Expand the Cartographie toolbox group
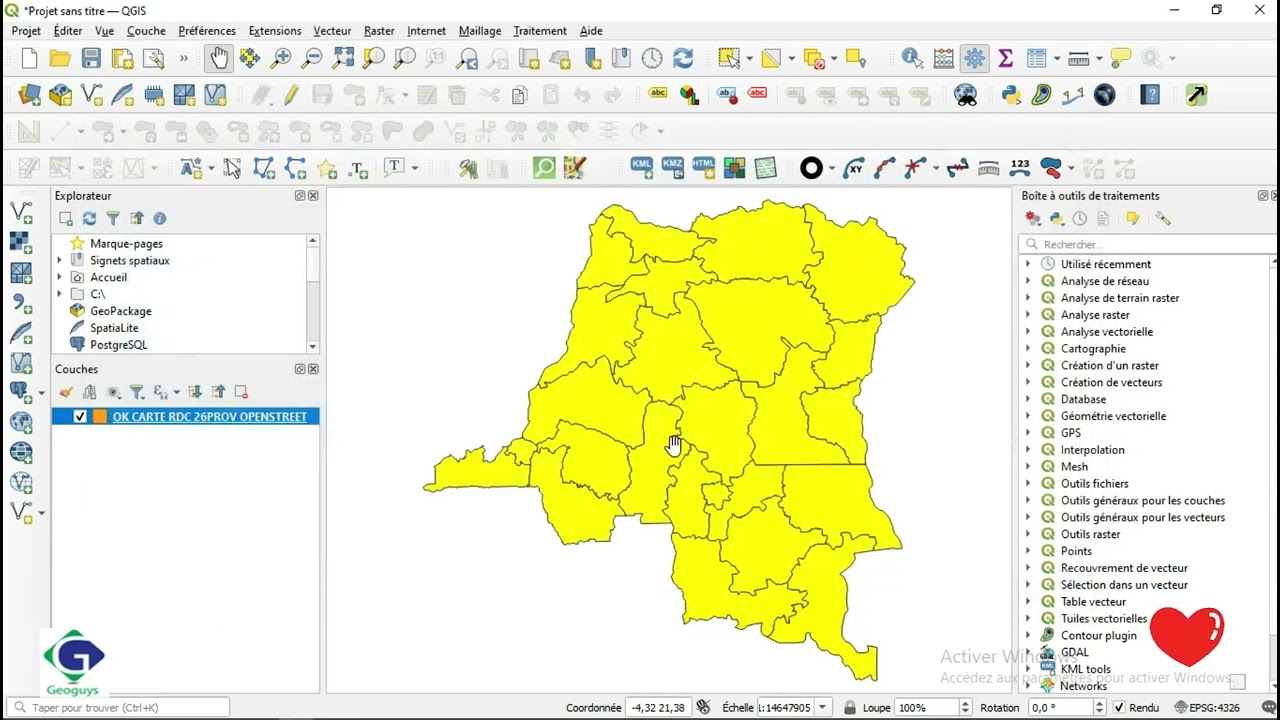The image size is (1280, 720). (x=1028, y=348)
